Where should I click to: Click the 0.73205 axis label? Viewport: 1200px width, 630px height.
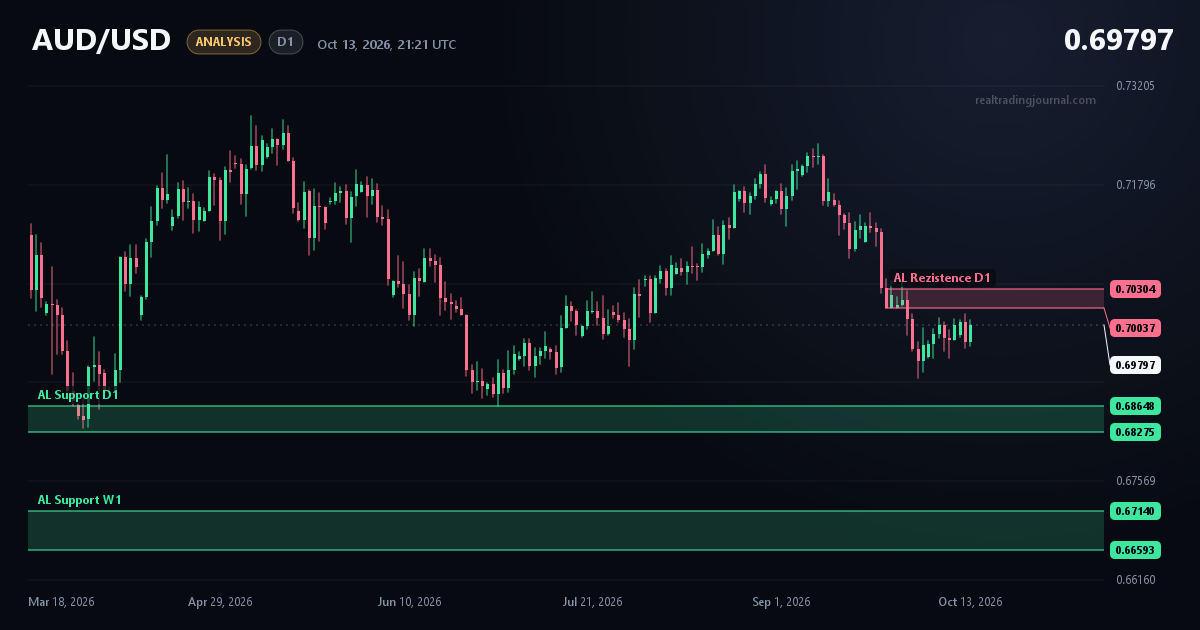[x=1135, y=86]
